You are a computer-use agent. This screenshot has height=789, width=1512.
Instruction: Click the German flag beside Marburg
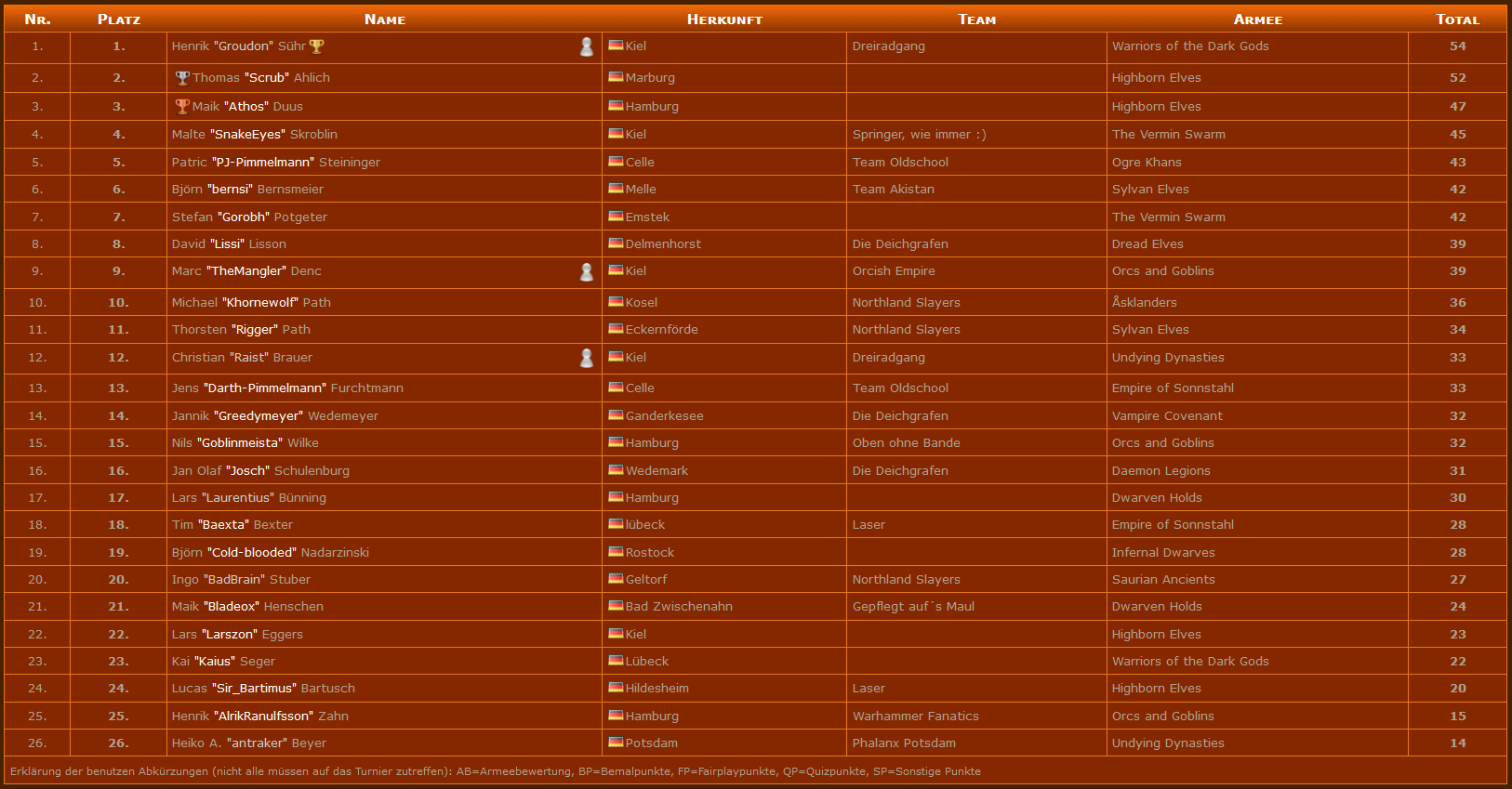(616, 76)
